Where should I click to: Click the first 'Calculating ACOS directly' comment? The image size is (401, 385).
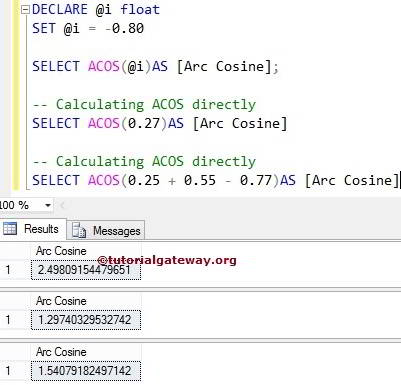144,105
